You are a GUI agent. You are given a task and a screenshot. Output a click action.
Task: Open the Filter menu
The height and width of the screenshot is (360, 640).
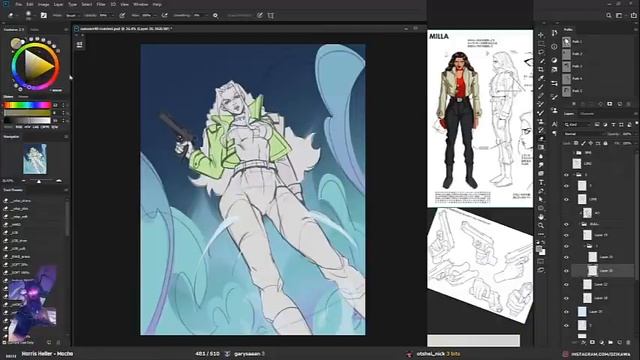[x=101, y=4]
